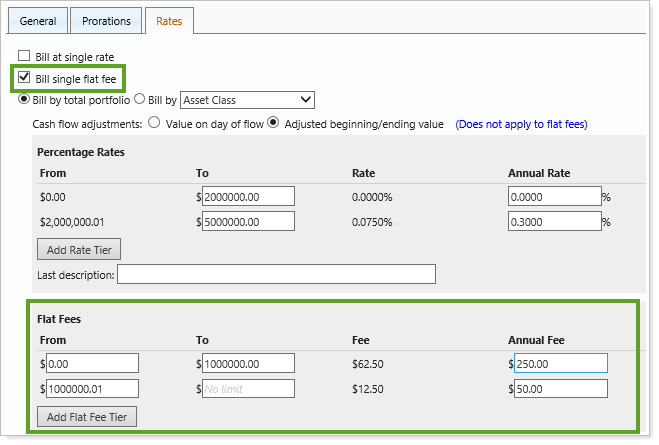Select the Rates tab
659x445 pixels.
pos(169,20)
